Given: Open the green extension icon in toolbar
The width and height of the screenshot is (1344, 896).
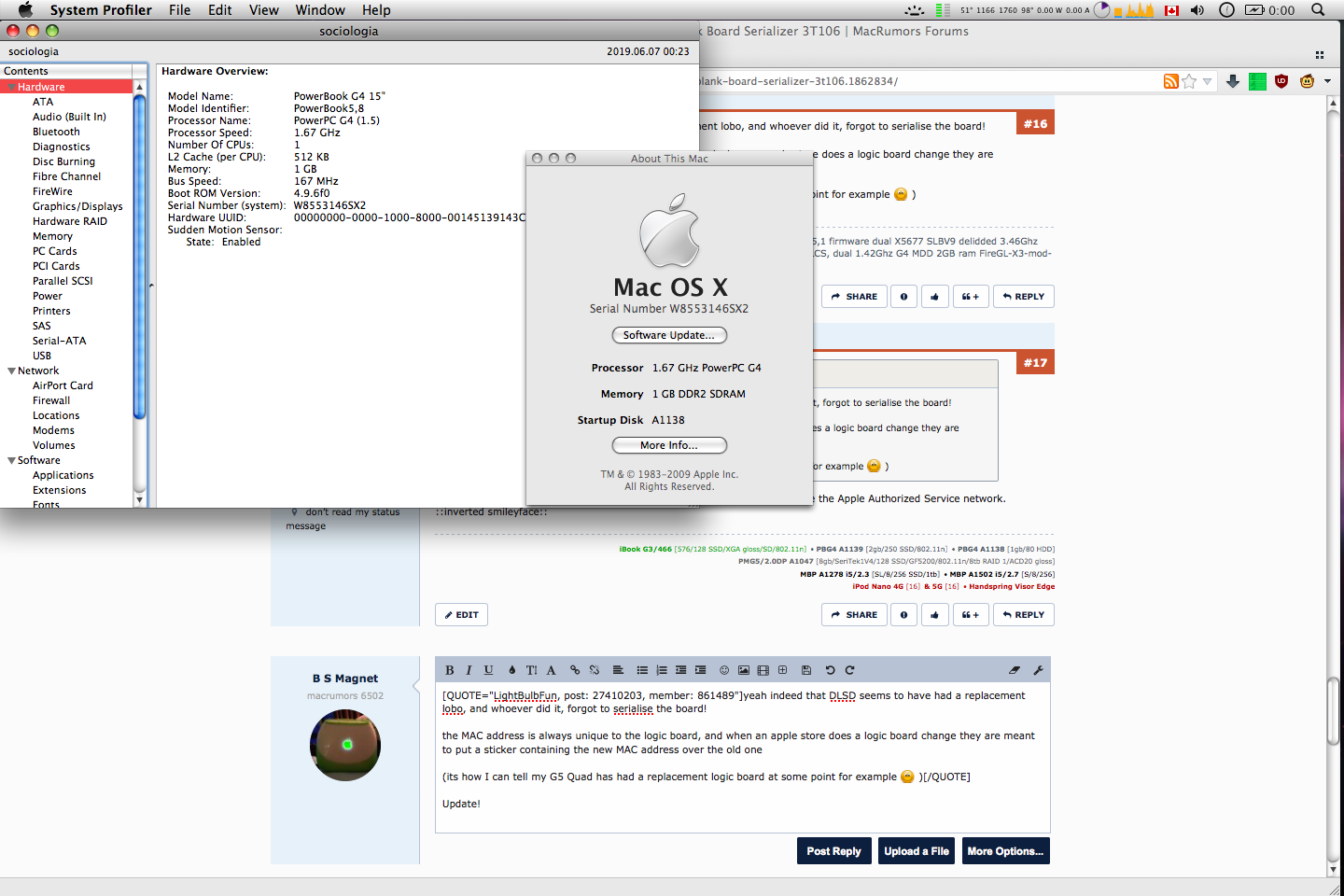Looking at the screenshot, I should pos(1257,81).
